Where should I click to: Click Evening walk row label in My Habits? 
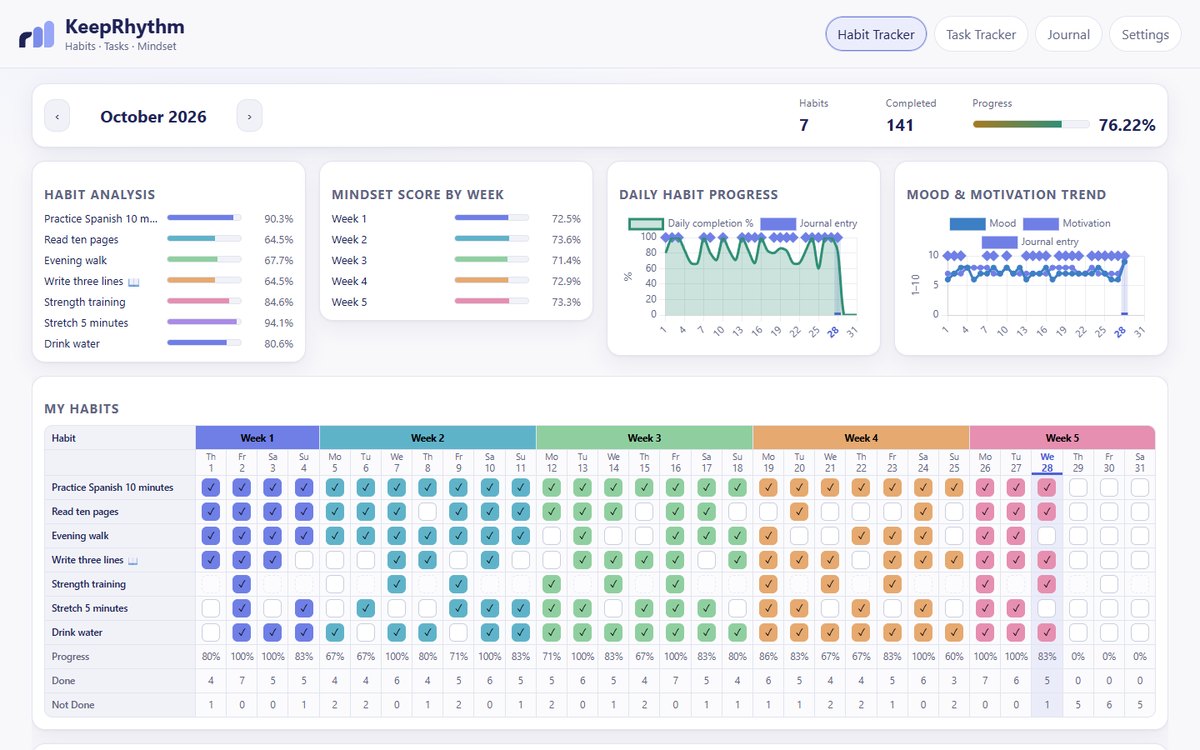80,536
